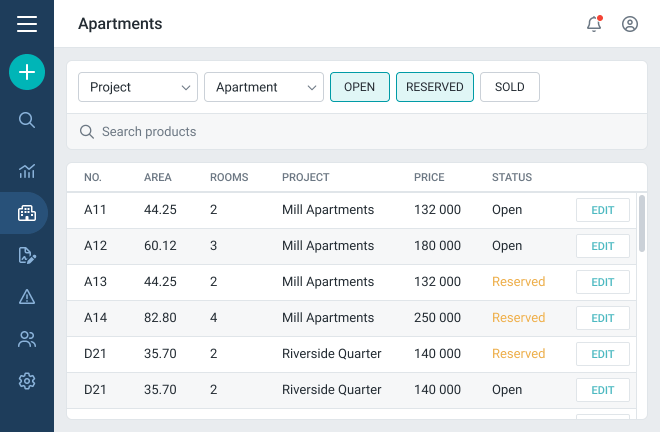Sort by the PROJECT column header
Viewport: 660px width, 432px height.
click(306, 177)
